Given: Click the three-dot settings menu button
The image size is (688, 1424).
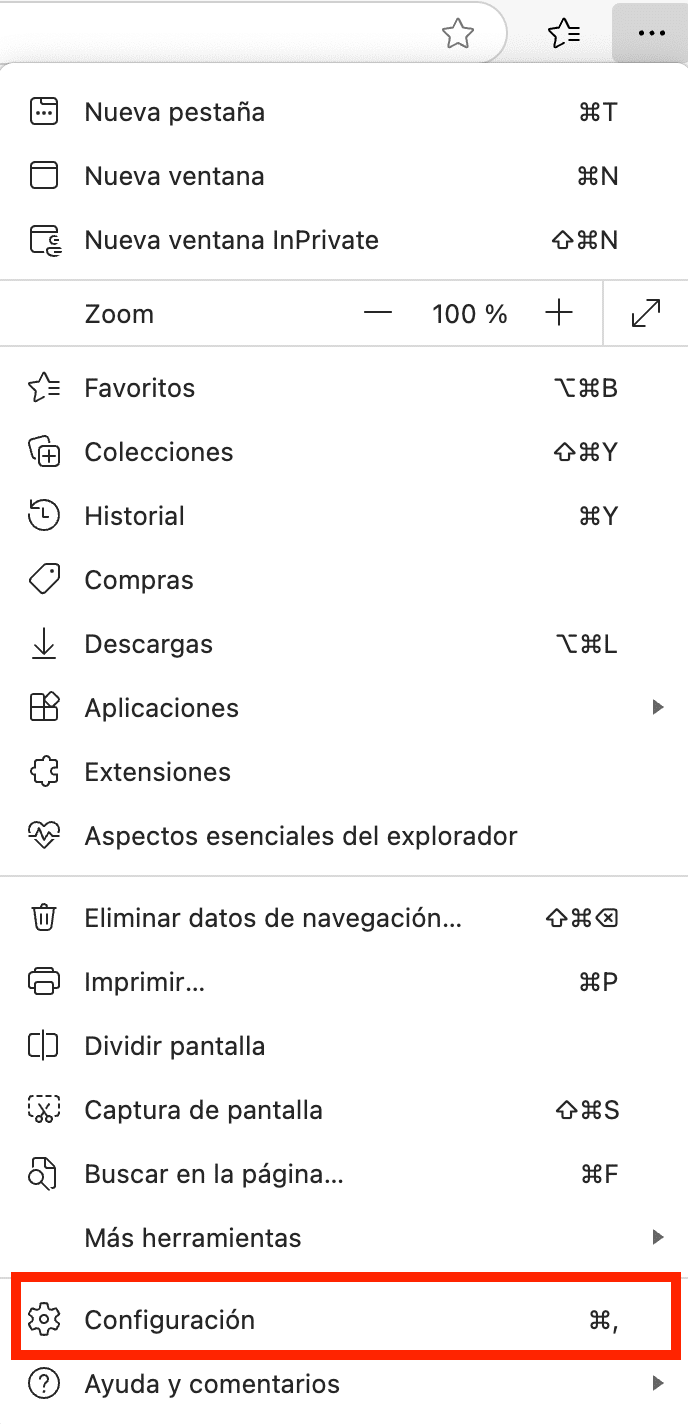Looking at the screenshot, I should point(650,34).
